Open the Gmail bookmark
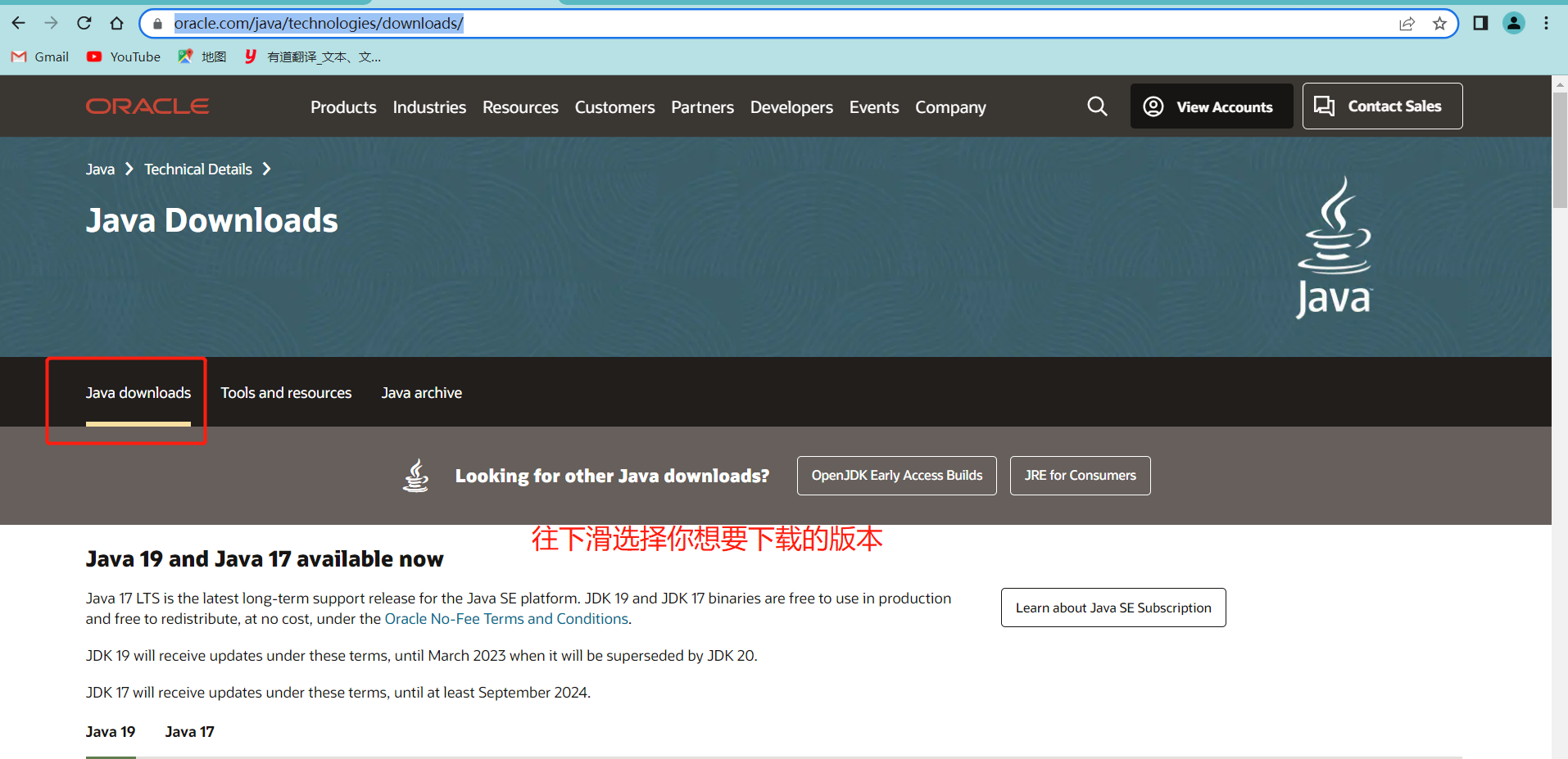This screenshot has height=759, width=1568. click(40, 56)
